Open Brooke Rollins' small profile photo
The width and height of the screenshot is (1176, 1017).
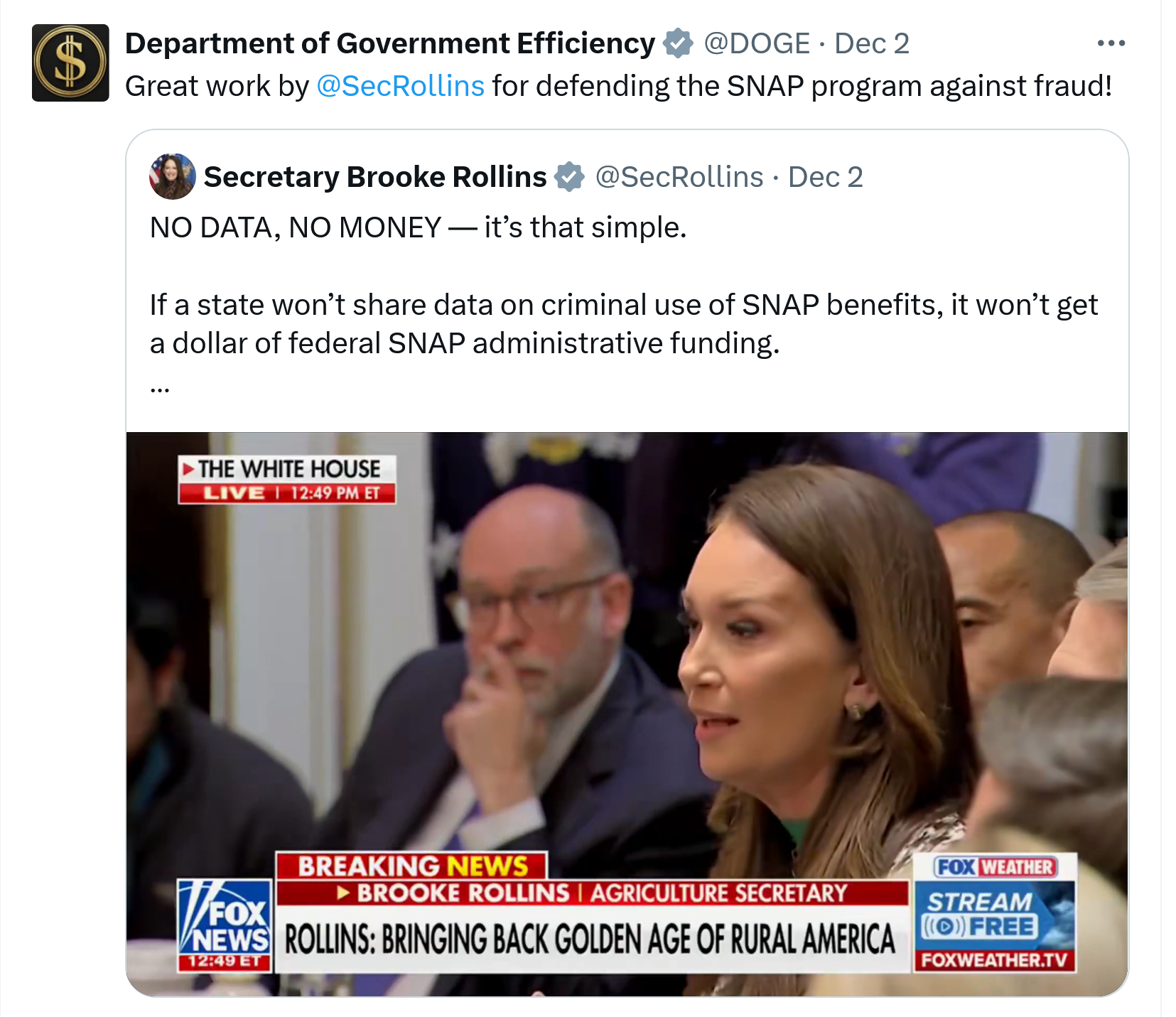[x=173, y=176]
